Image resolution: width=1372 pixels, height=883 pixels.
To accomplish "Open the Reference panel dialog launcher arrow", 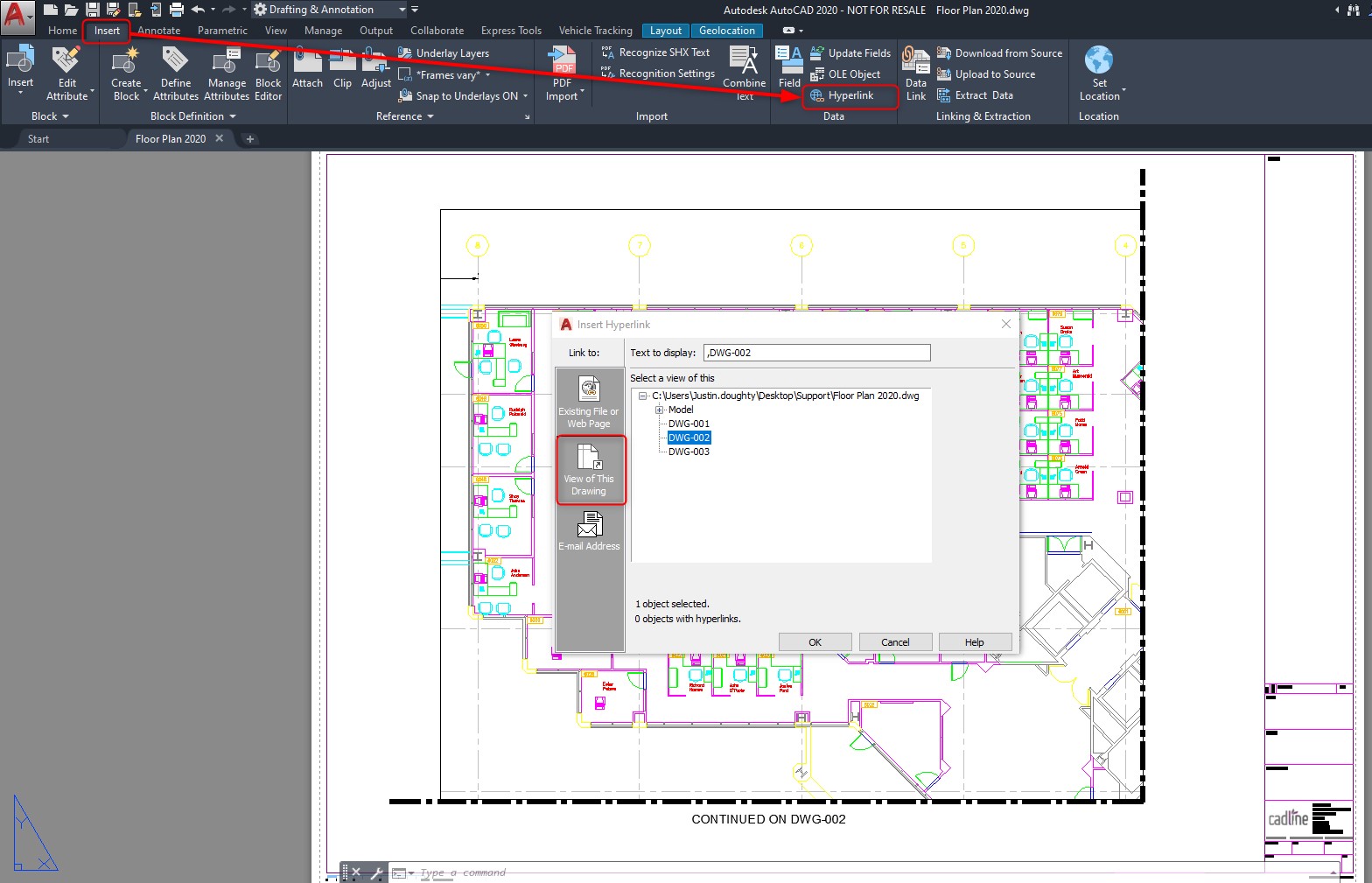I will pos(527,116).
